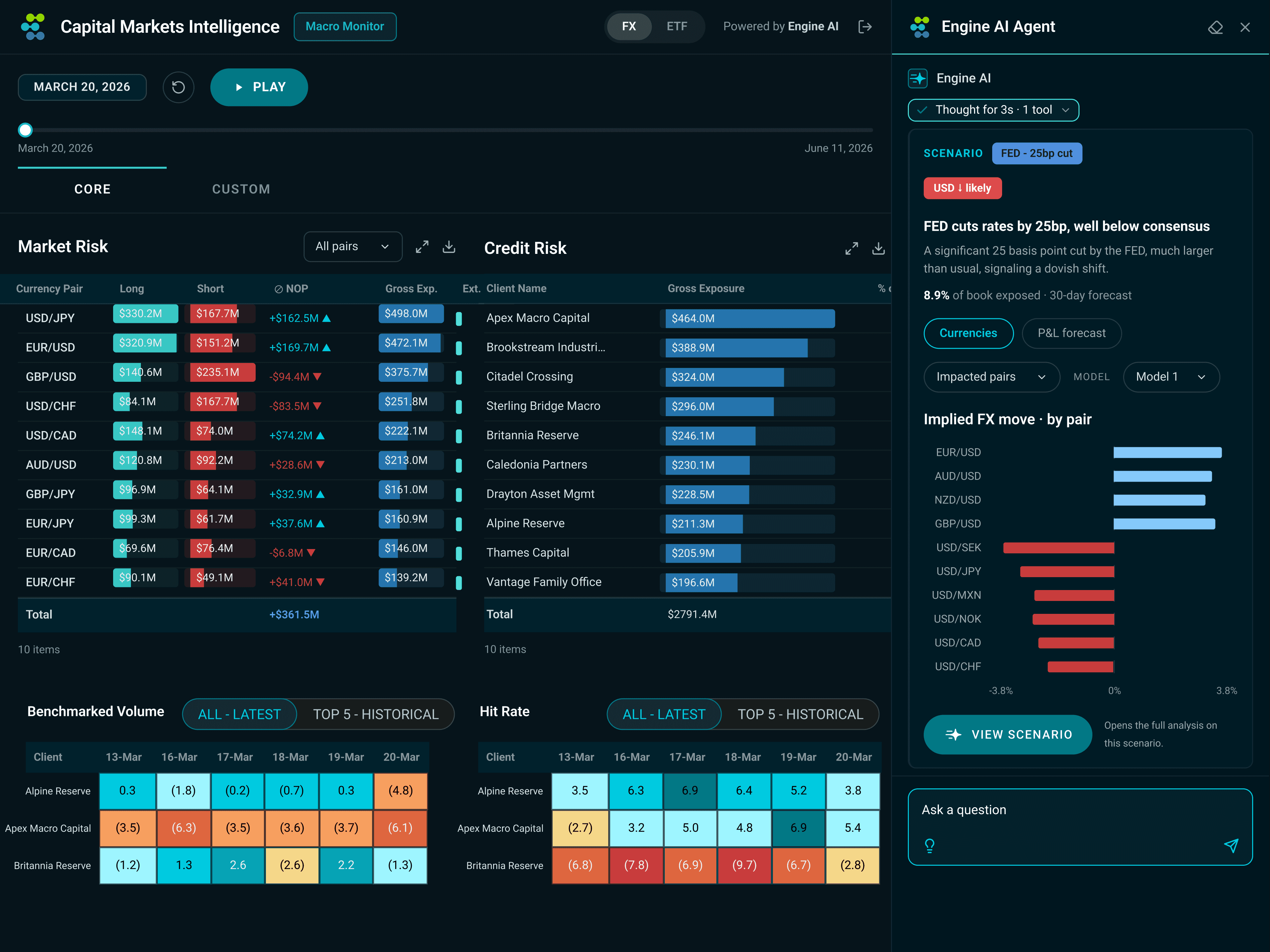
Task: Click the USD/JPY external indicator marker
Action: (x=459, y=319)
